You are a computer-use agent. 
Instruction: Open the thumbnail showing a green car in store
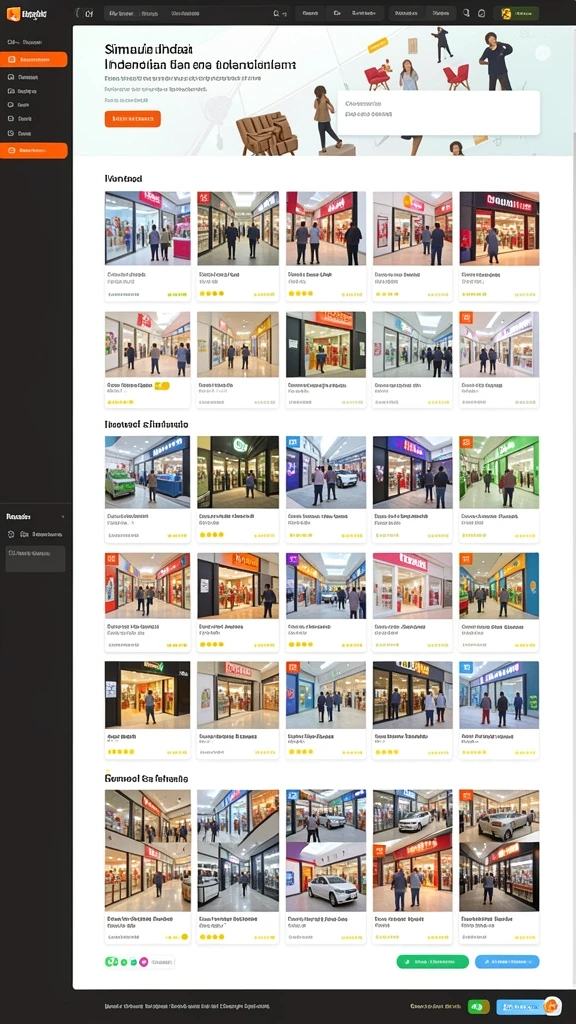pos(148,472)
